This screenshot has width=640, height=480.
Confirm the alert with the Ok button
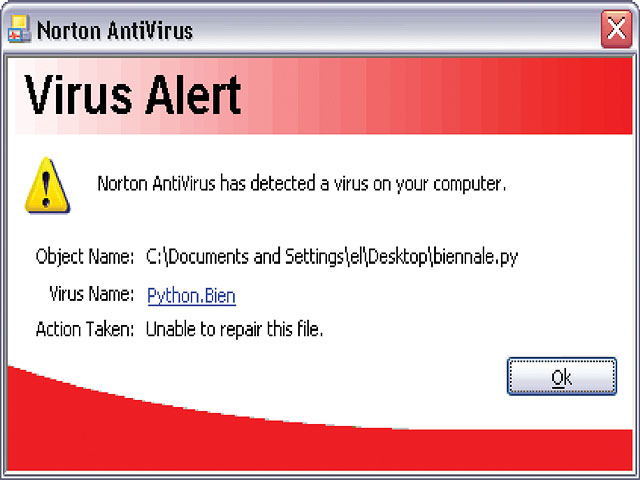tap(562, 376)
